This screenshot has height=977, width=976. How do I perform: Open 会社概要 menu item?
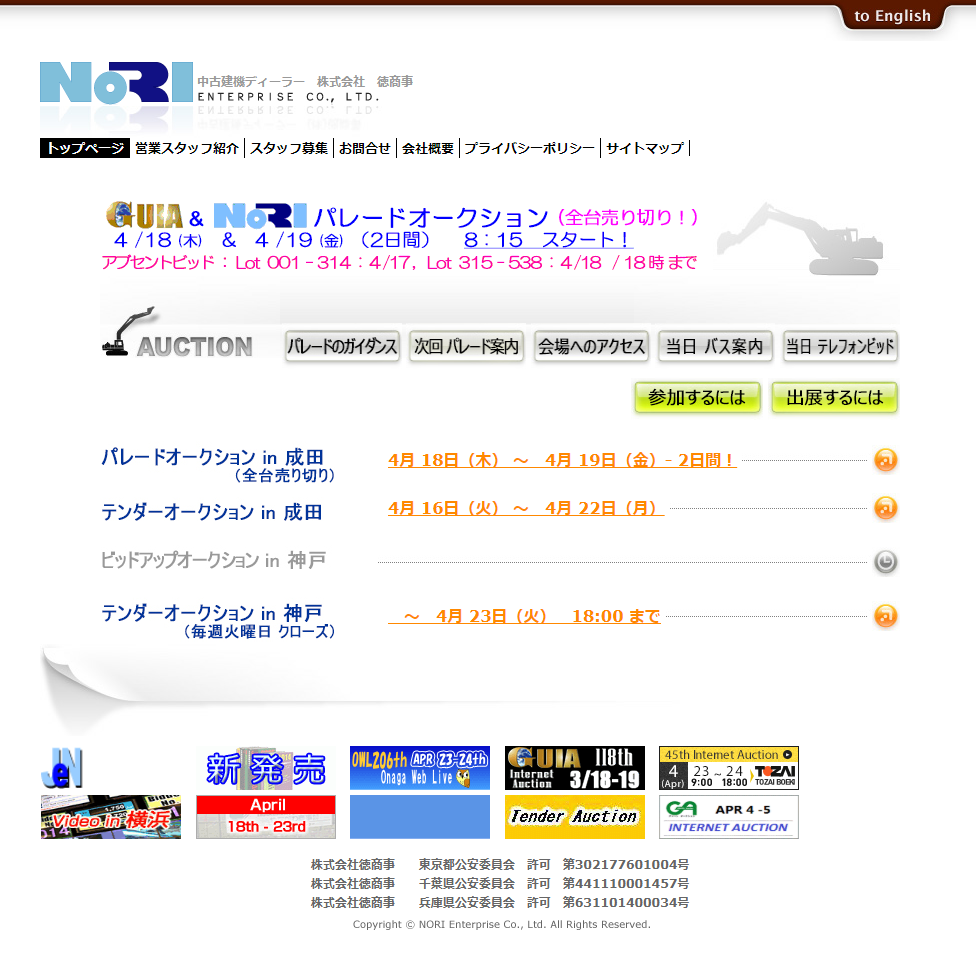[428, 148]
